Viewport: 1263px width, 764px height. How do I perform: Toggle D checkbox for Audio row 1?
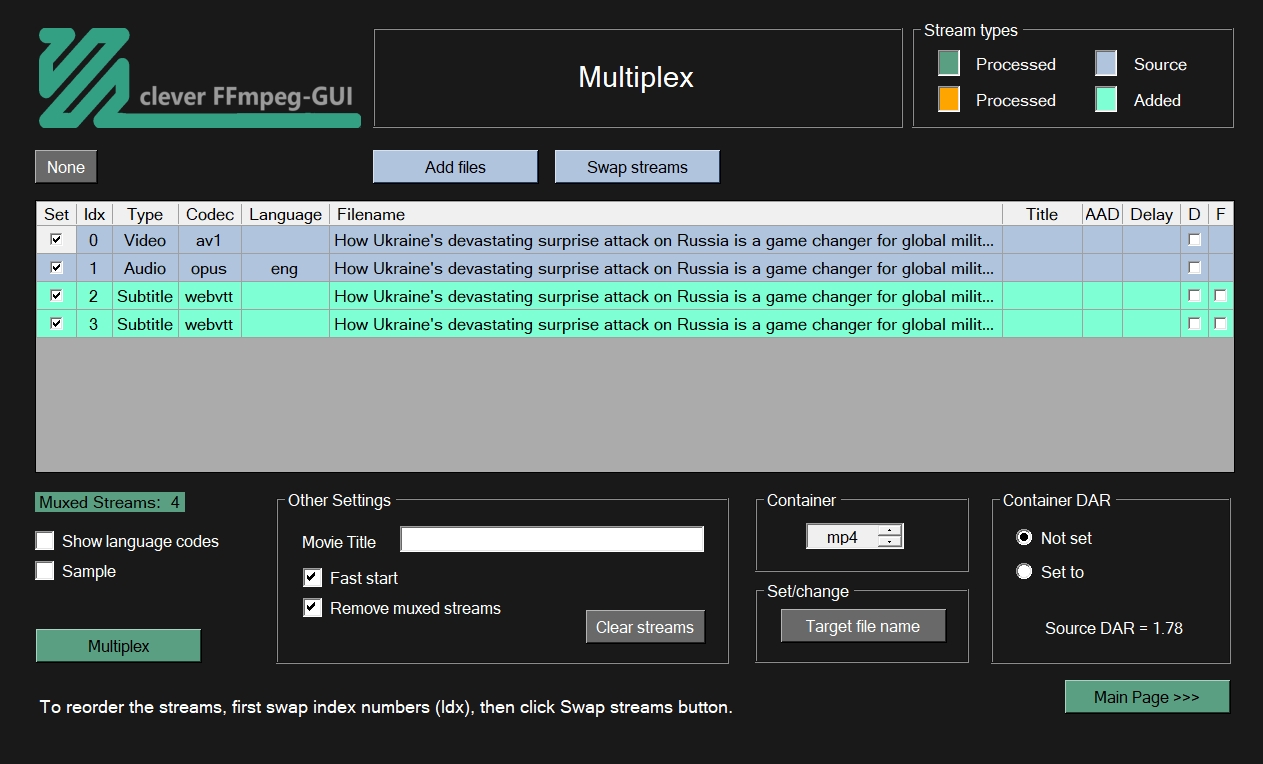(1194, 268)
